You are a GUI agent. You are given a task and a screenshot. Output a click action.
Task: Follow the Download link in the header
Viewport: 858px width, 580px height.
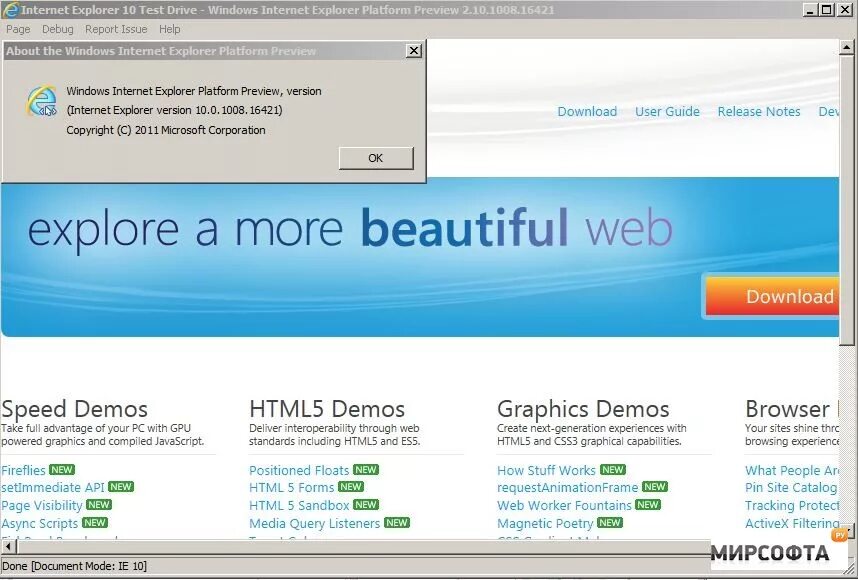587,112
